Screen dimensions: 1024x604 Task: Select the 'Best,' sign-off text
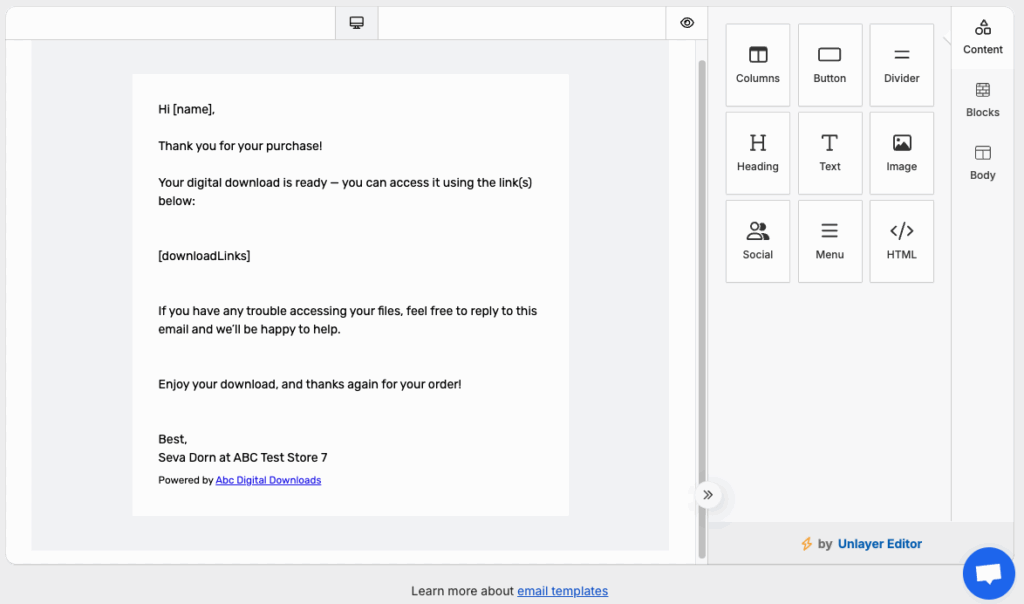point(172,439)
